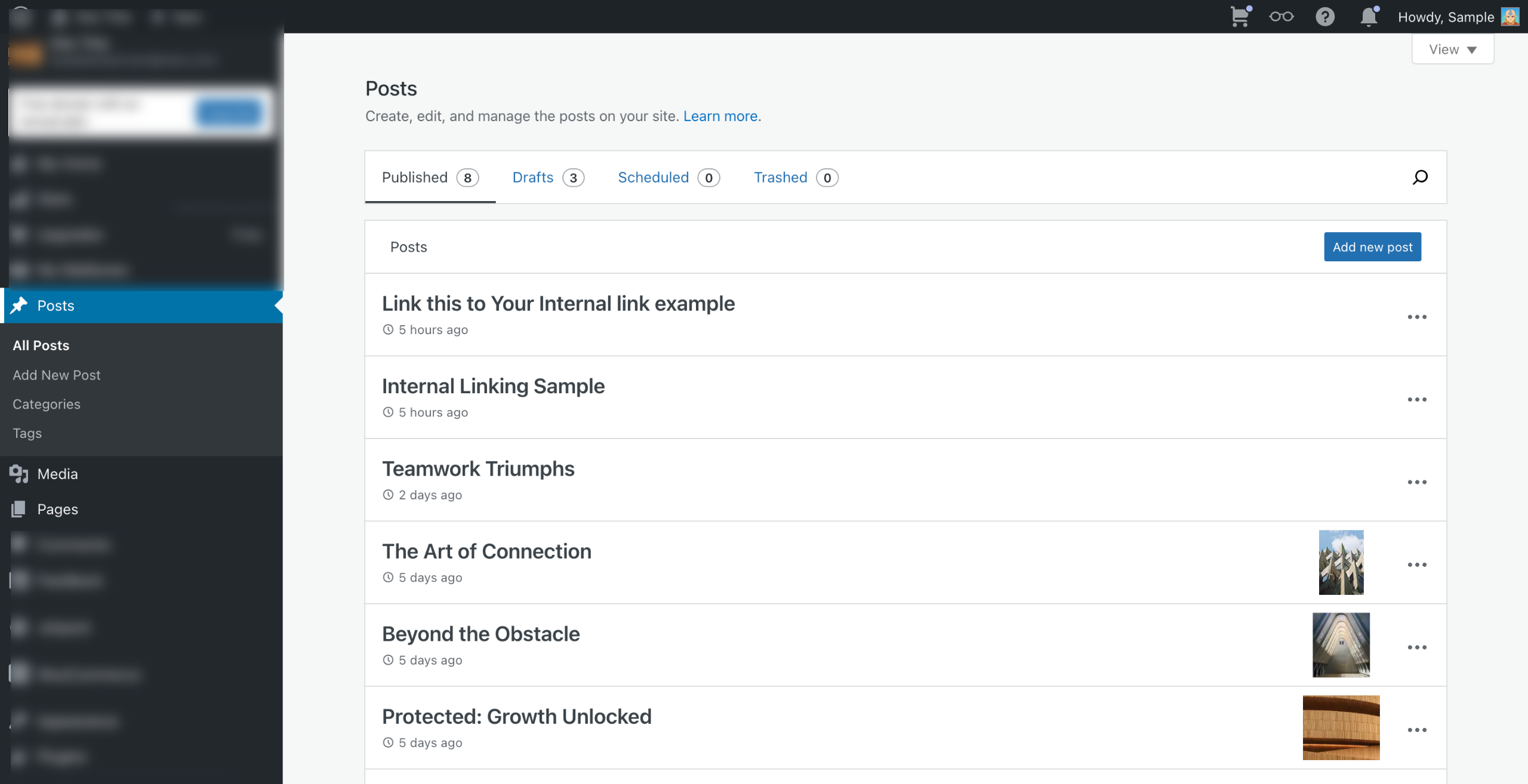Screen dimensions: 1528x784
Task: Open the options menu for Teamwork Triumphs
Action: [x=1416, y=482]
